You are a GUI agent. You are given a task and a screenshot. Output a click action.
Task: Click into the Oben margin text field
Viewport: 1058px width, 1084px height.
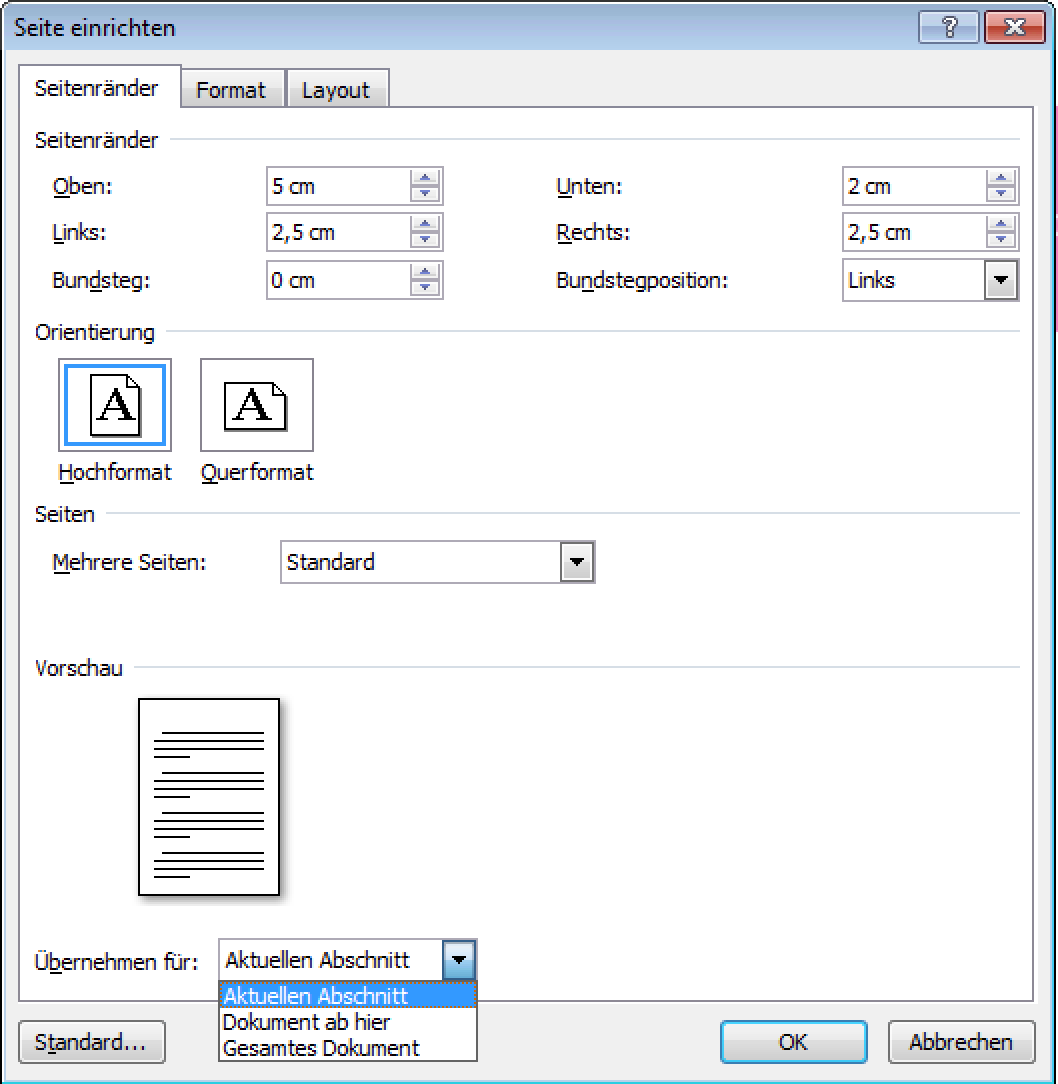[x=337, y=187]
